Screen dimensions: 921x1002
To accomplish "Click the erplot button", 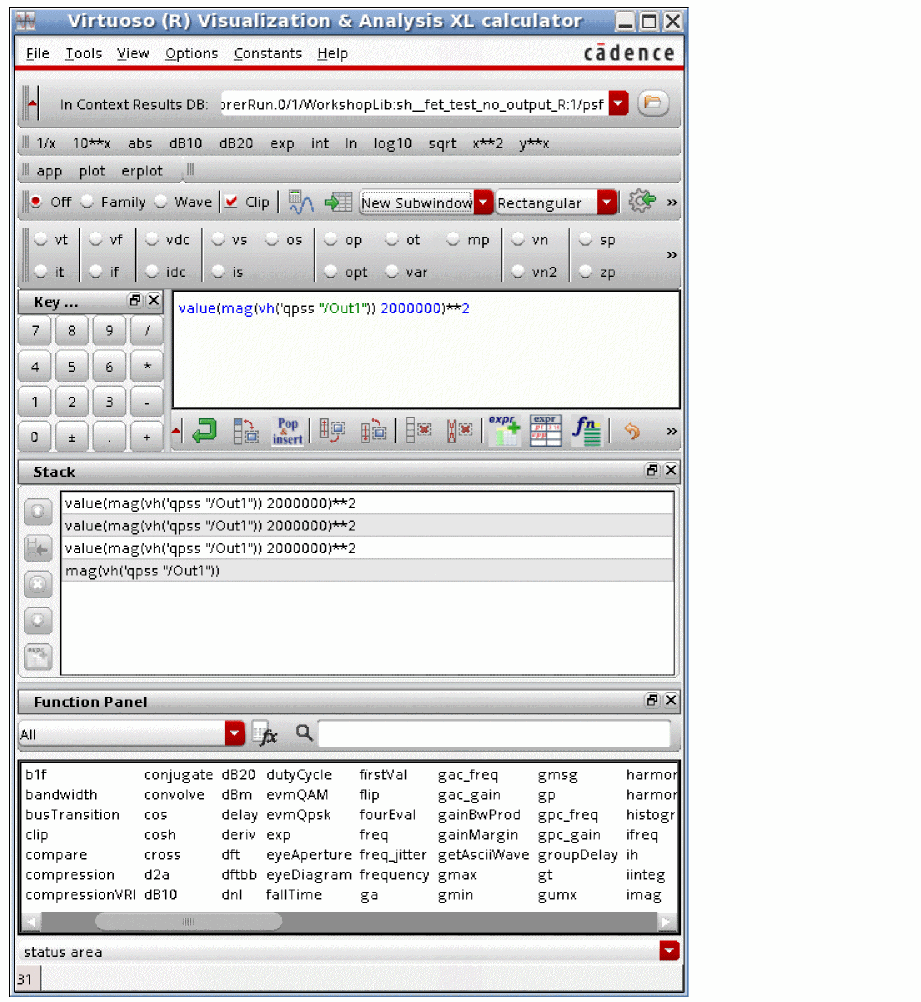I will 142,171.
